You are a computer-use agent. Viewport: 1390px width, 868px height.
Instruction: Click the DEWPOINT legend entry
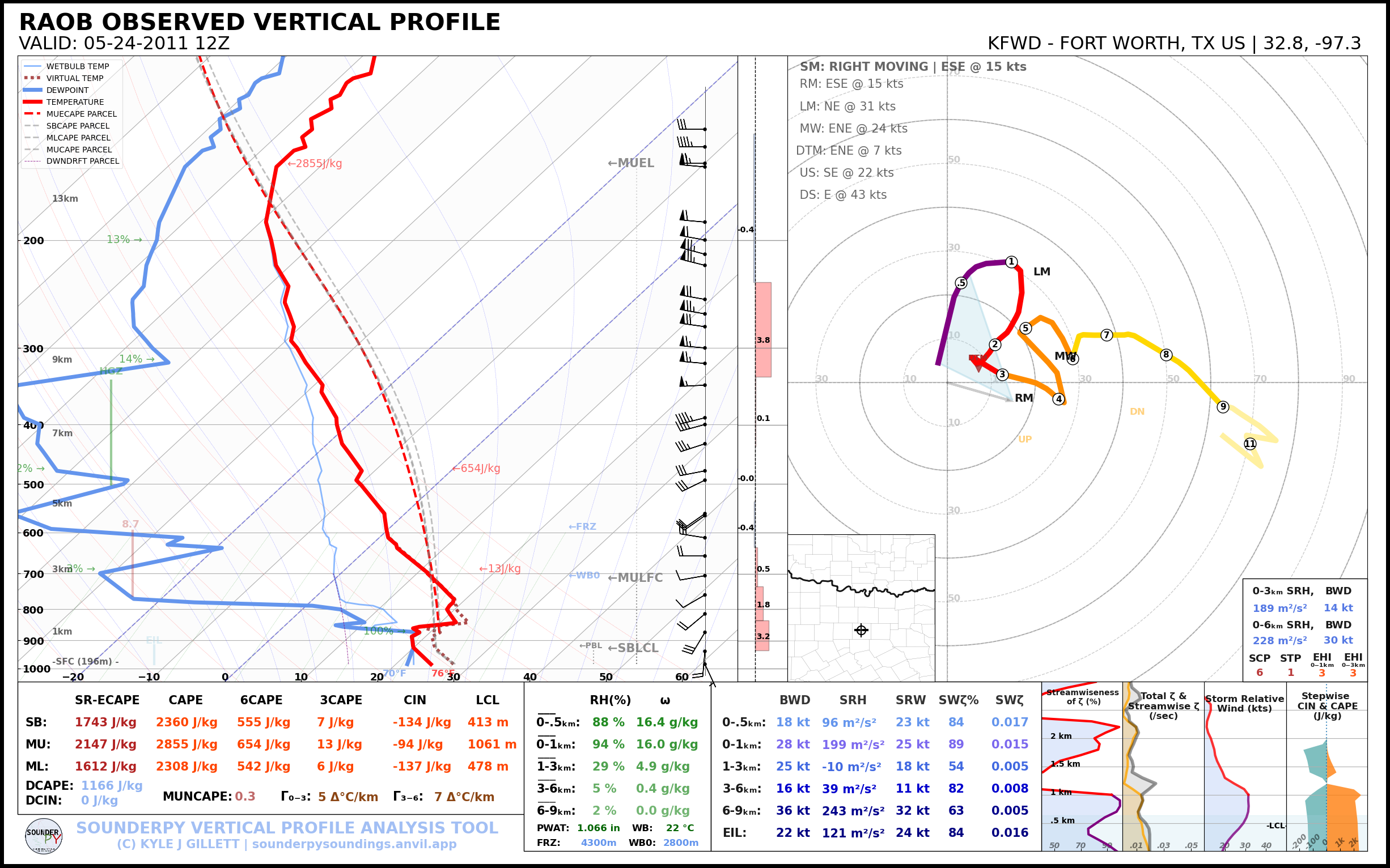tap(67, 90)
